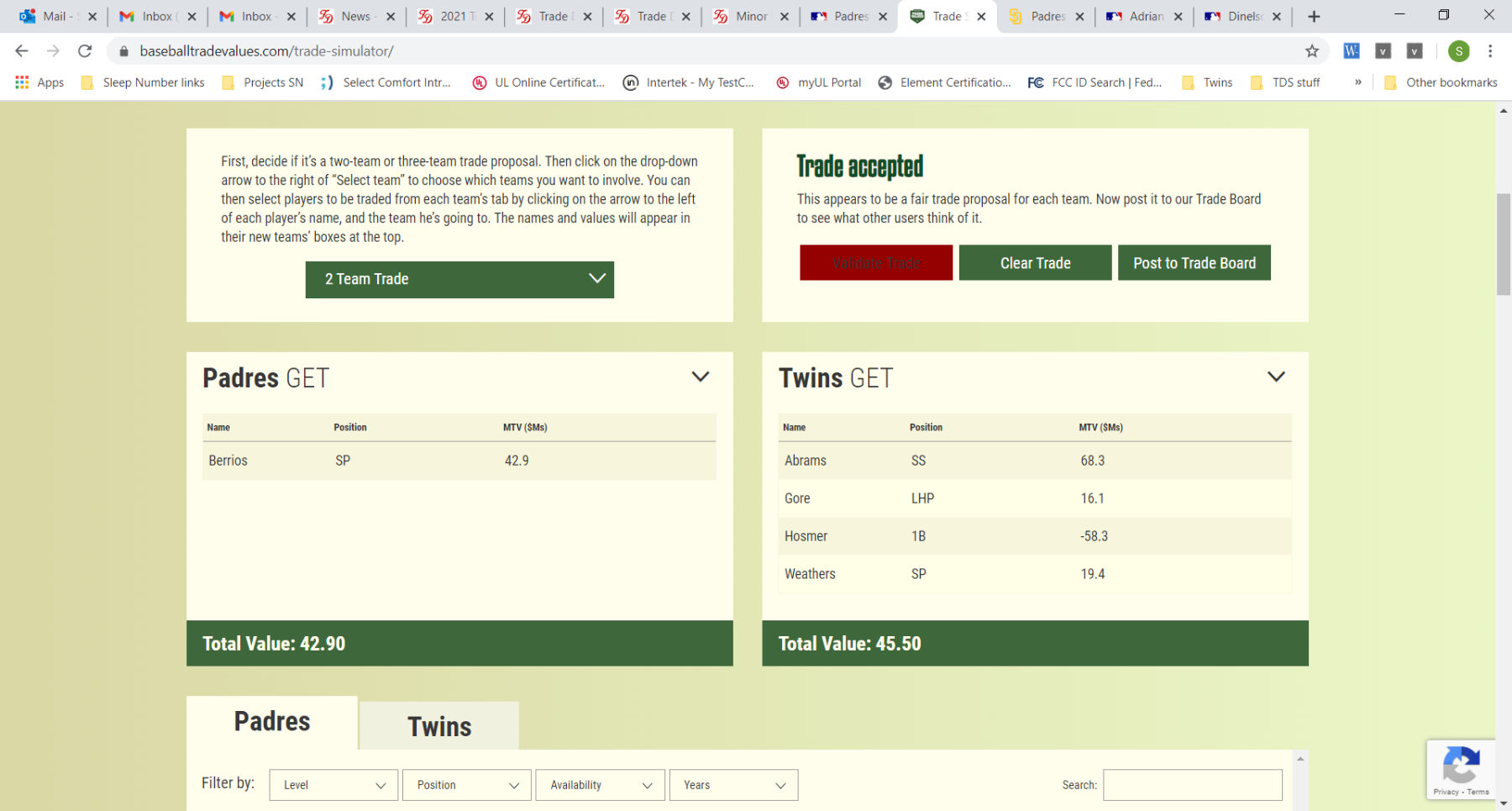Click the browser back arrow
Image resolution: width=1512 pixels, height=811 pixels.
(22, 51)
